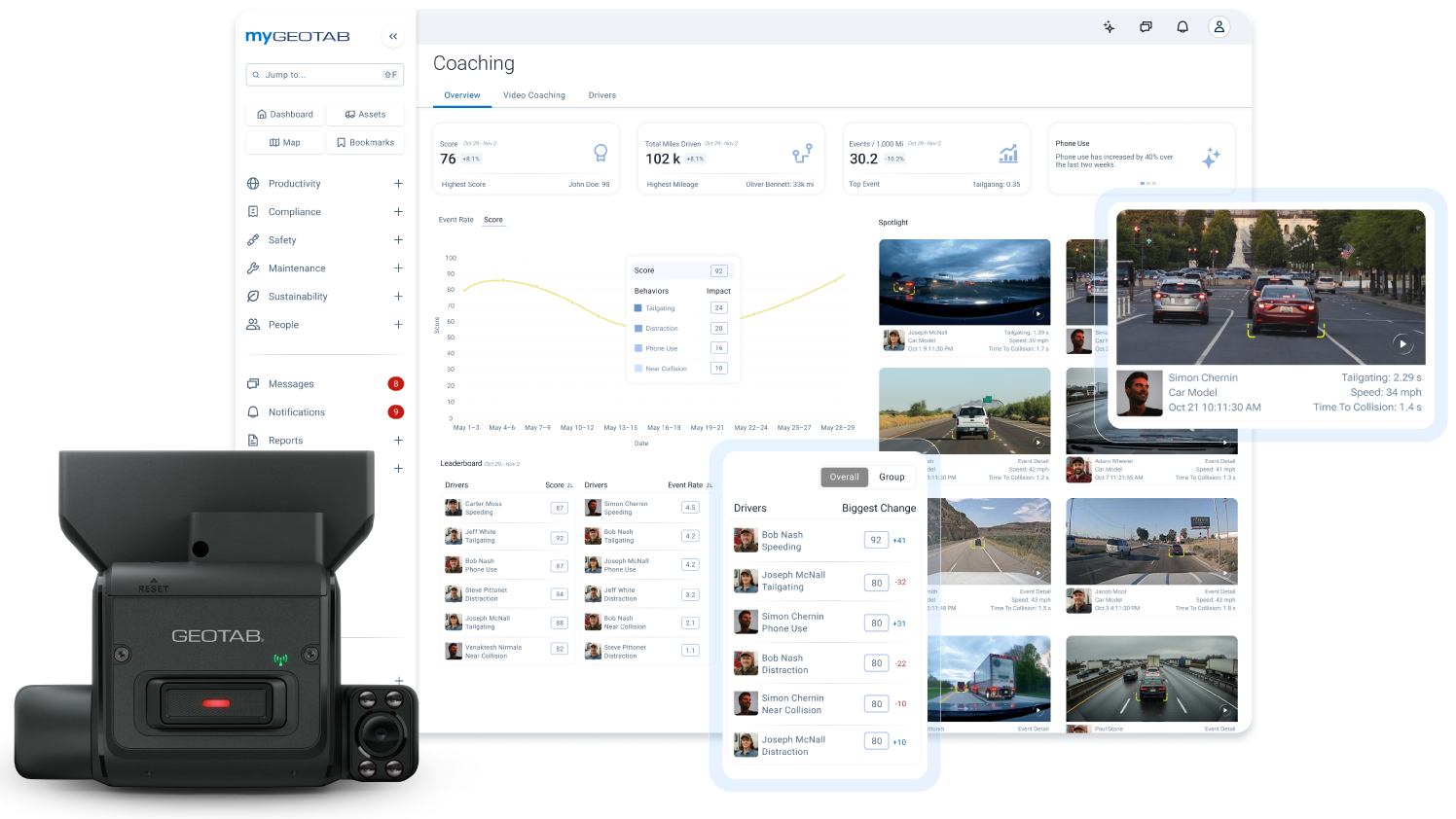Click the Near Collision behavior color swatch
The image size is (1456, 819).
coord(638,369)
